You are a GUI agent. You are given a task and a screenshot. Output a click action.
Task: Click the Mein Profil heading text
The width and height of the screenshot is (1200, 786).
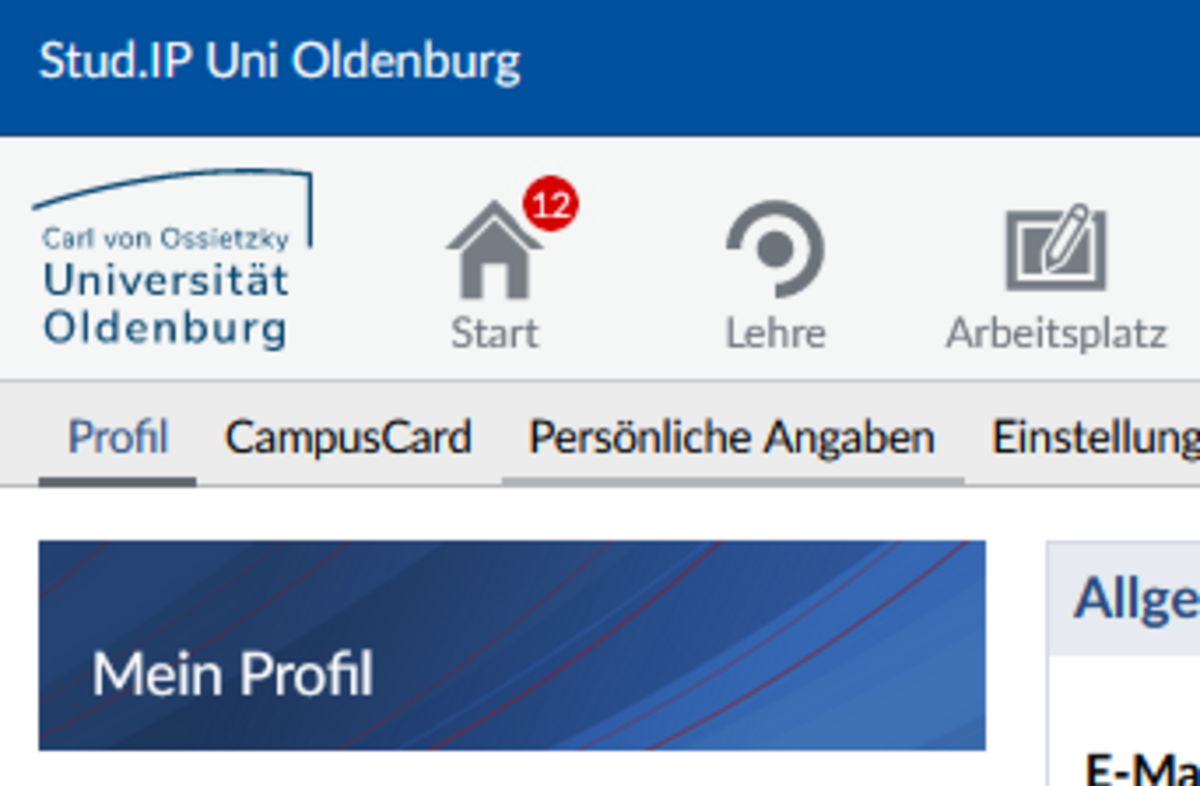click(232, 674)
